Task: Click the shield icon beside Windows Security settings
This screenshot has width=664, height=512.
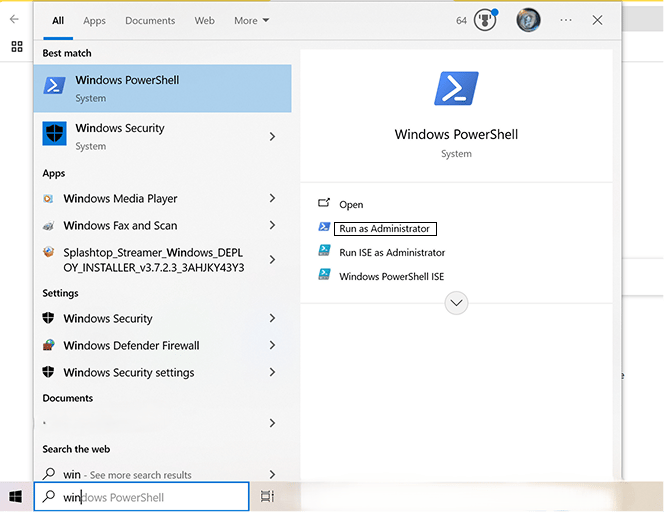Action: pyautogui.click(x=48, y=372)
